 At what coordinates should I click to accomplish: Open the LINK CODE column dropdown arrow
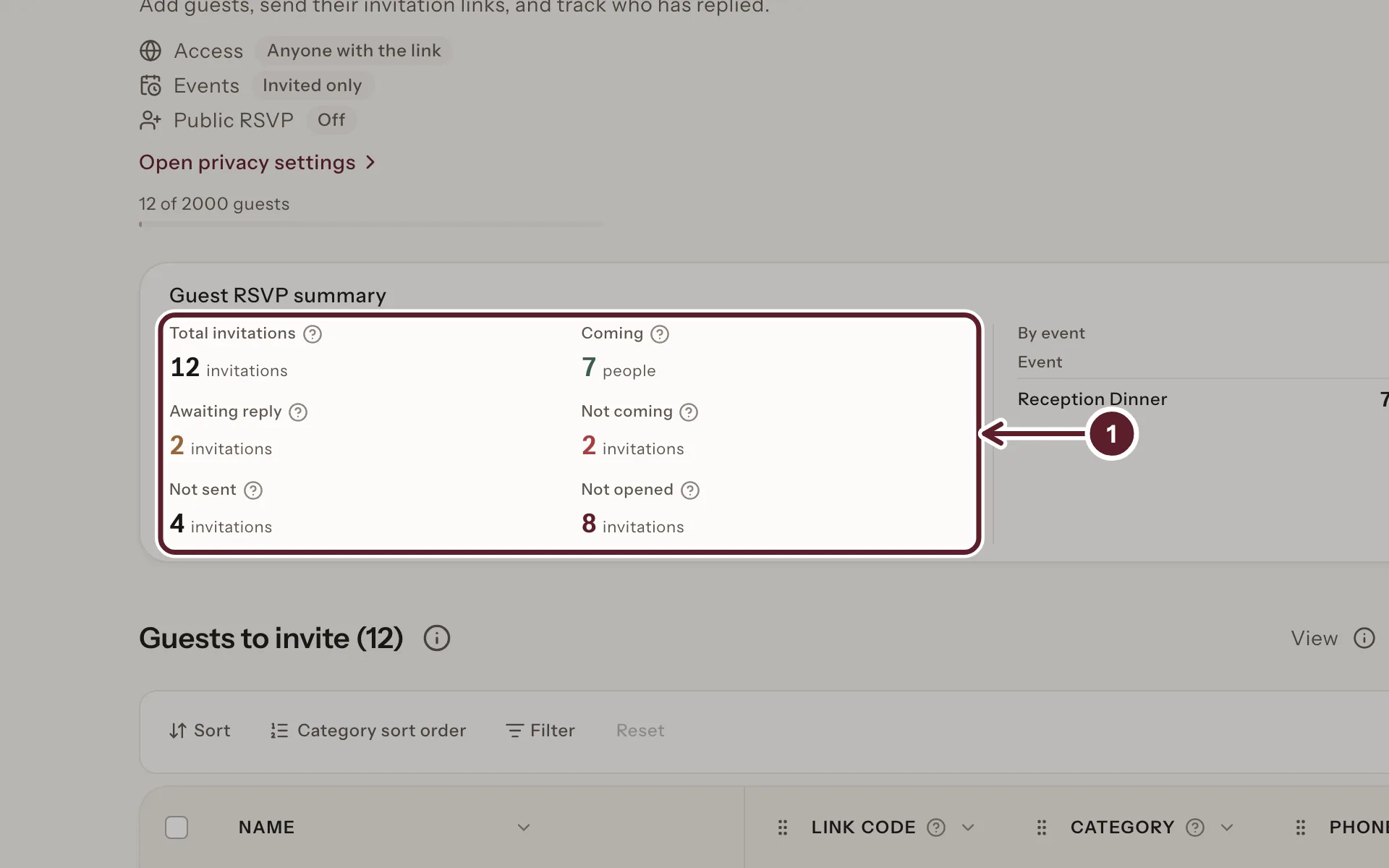(x=968, y=827)
